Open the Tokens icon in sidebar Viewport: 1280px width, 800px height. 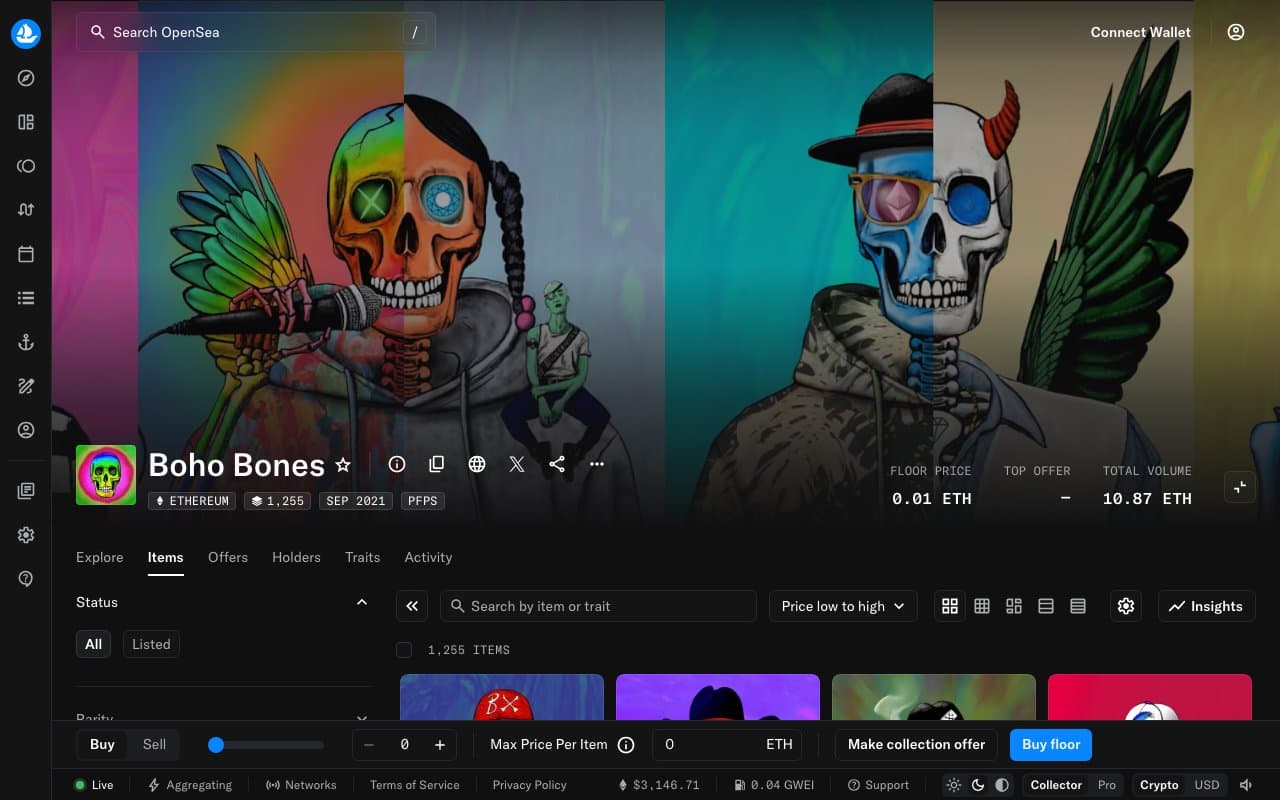coord(26,166)
